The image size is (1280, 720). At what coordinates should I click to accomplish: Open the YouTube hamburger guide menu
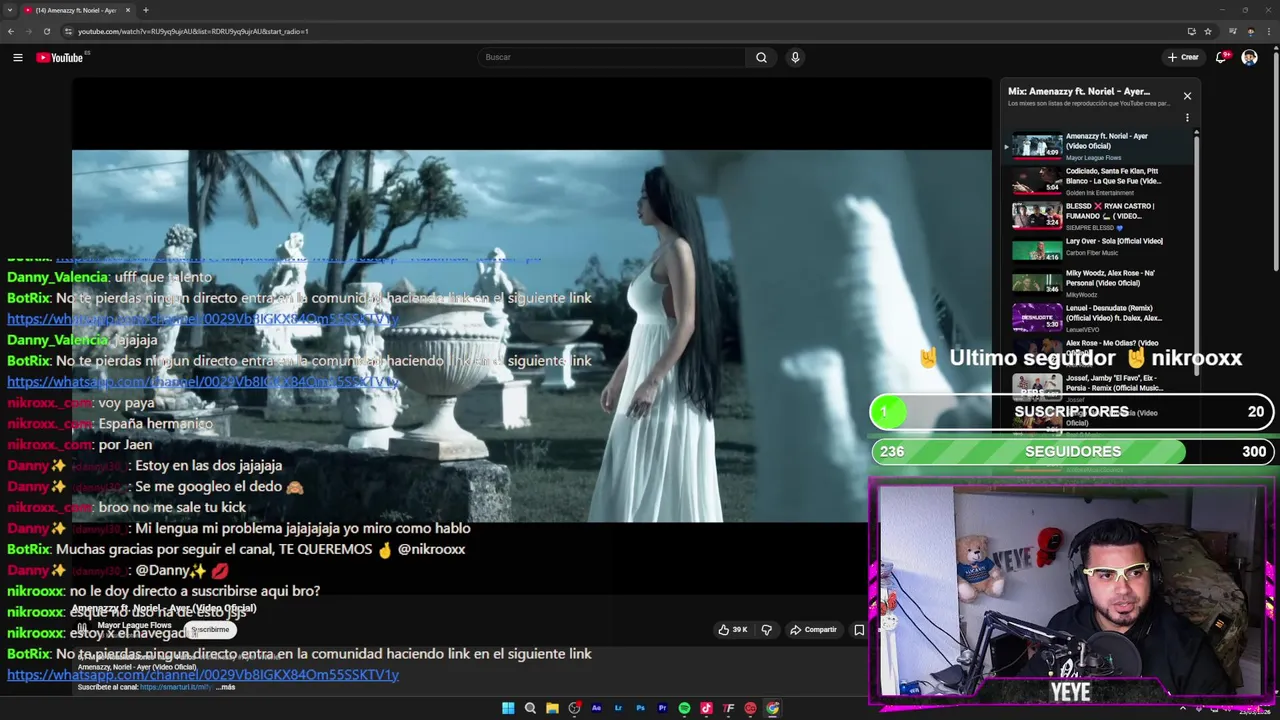17,58
